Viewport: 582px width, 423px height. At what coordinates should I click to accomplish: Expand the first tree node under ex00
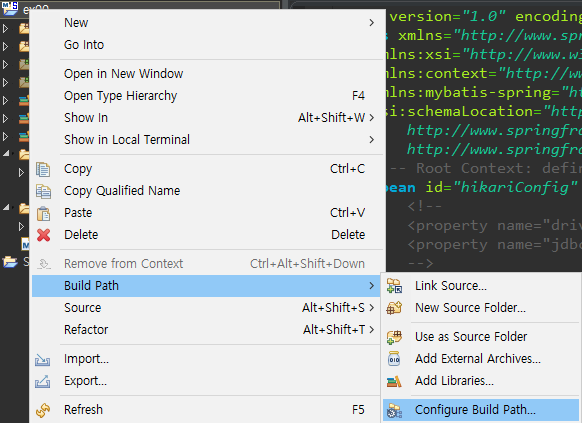tap(5, 28)
